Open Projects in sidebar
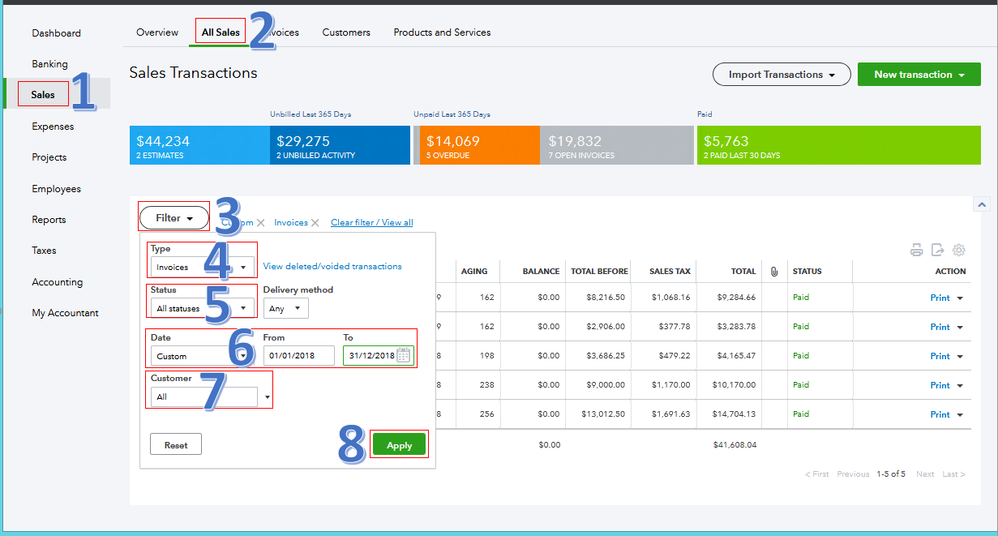 49,157
